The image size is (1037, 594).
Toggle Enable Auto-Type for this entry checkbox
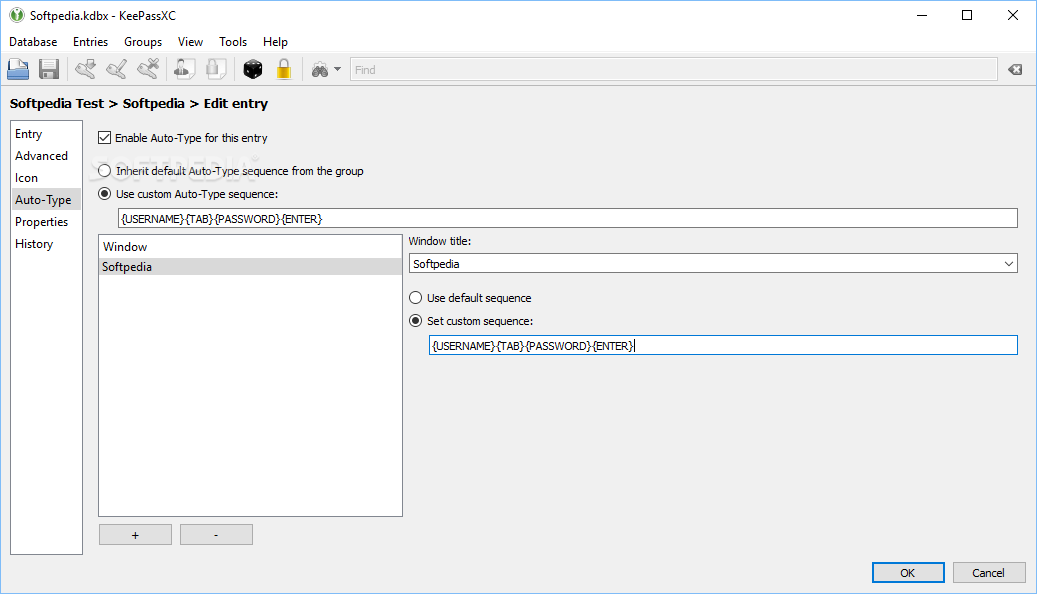(x=104, y=138)
